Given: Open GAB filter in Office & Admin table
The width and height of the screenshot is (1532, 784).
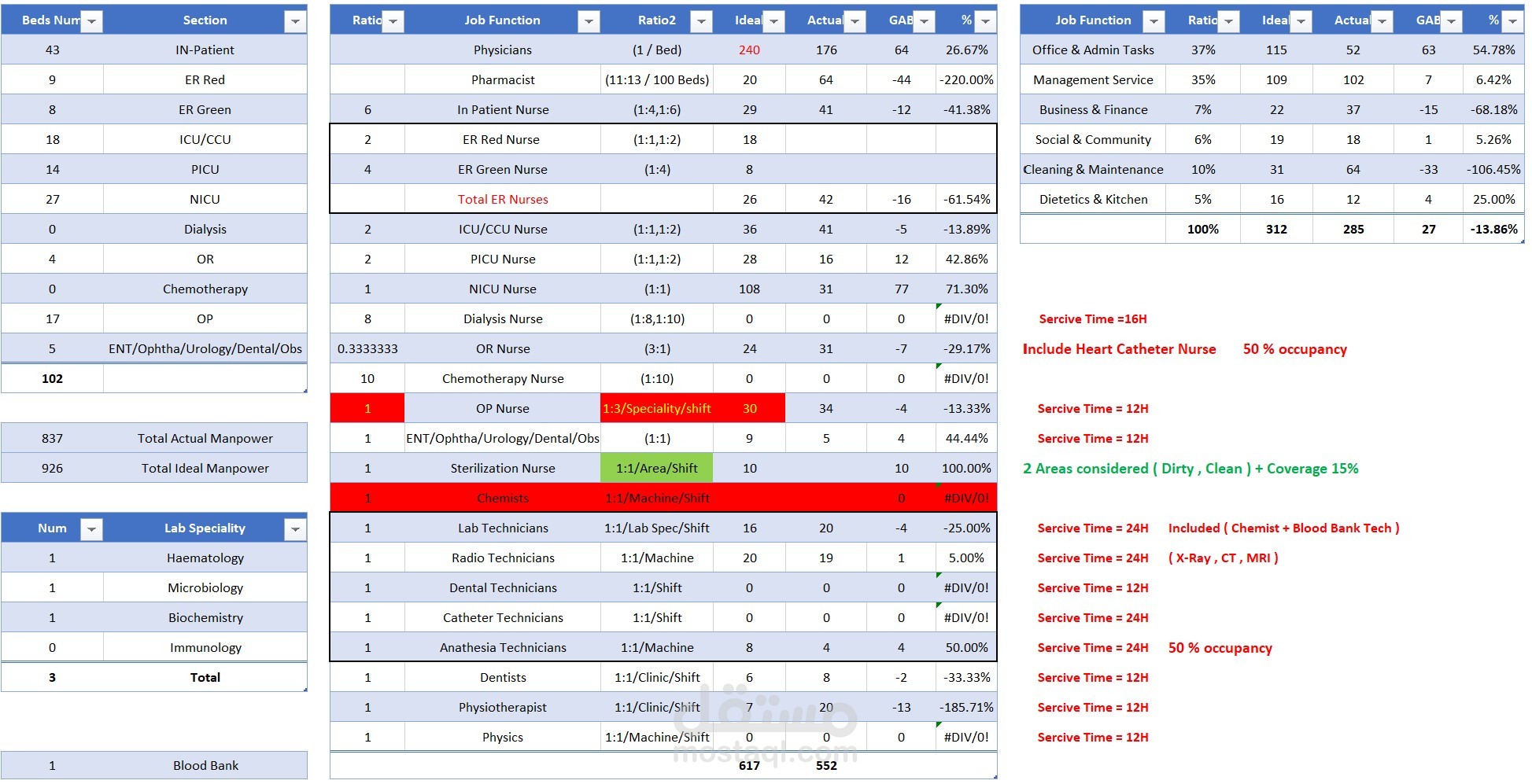Looking at the screenshot, I should [x=1451, y=21].
